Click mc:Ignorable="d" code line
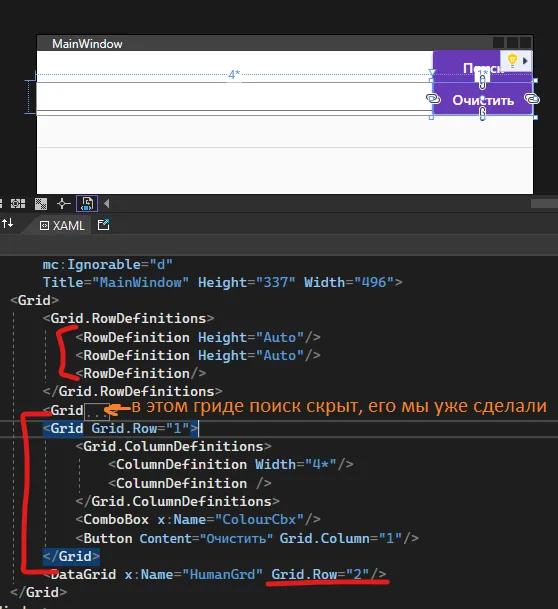 pyautogui.click(x=108, y=264)
